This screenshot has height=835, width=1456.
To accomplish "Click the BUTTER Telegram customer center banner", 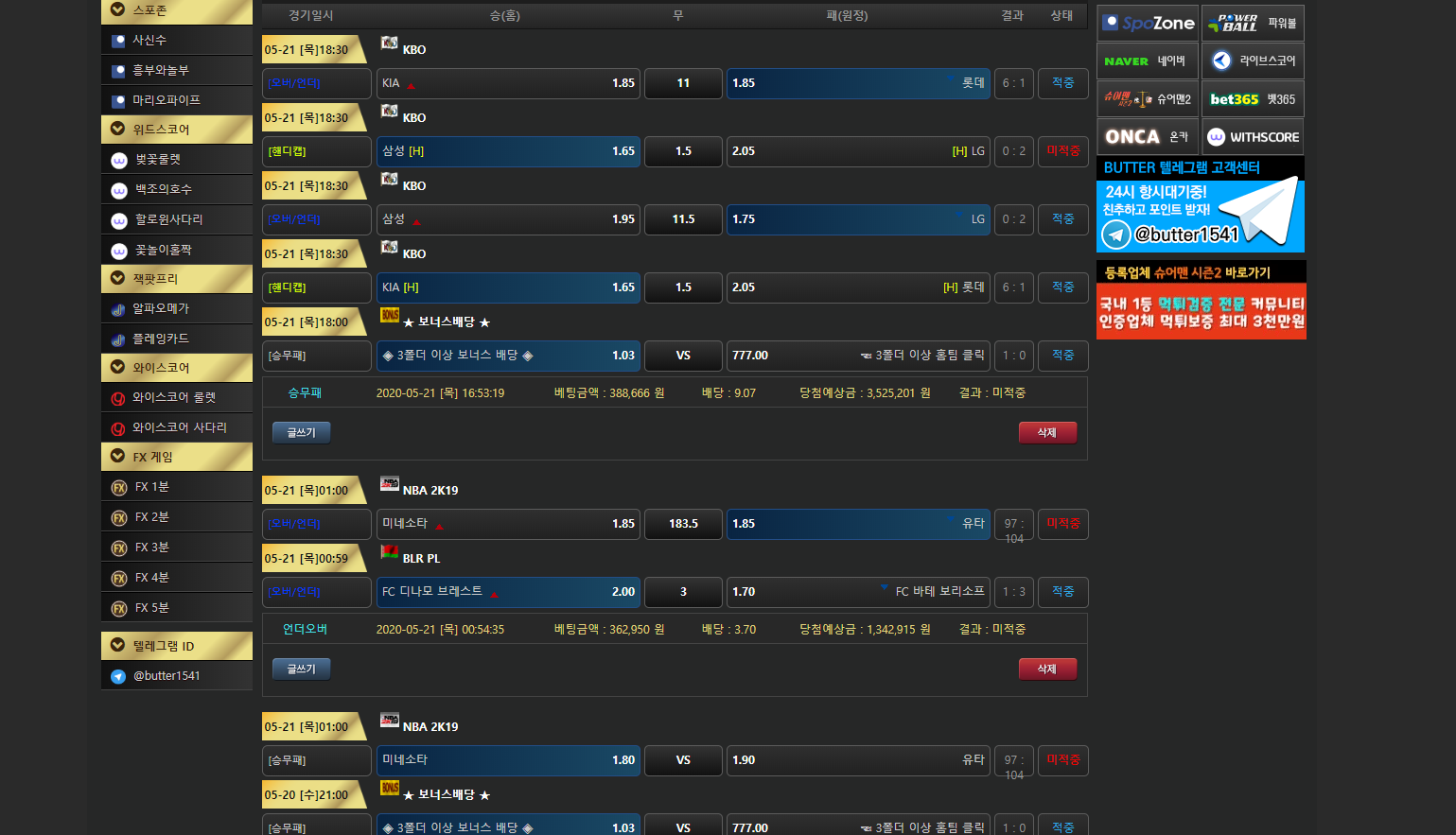I will pos(1201,205).
